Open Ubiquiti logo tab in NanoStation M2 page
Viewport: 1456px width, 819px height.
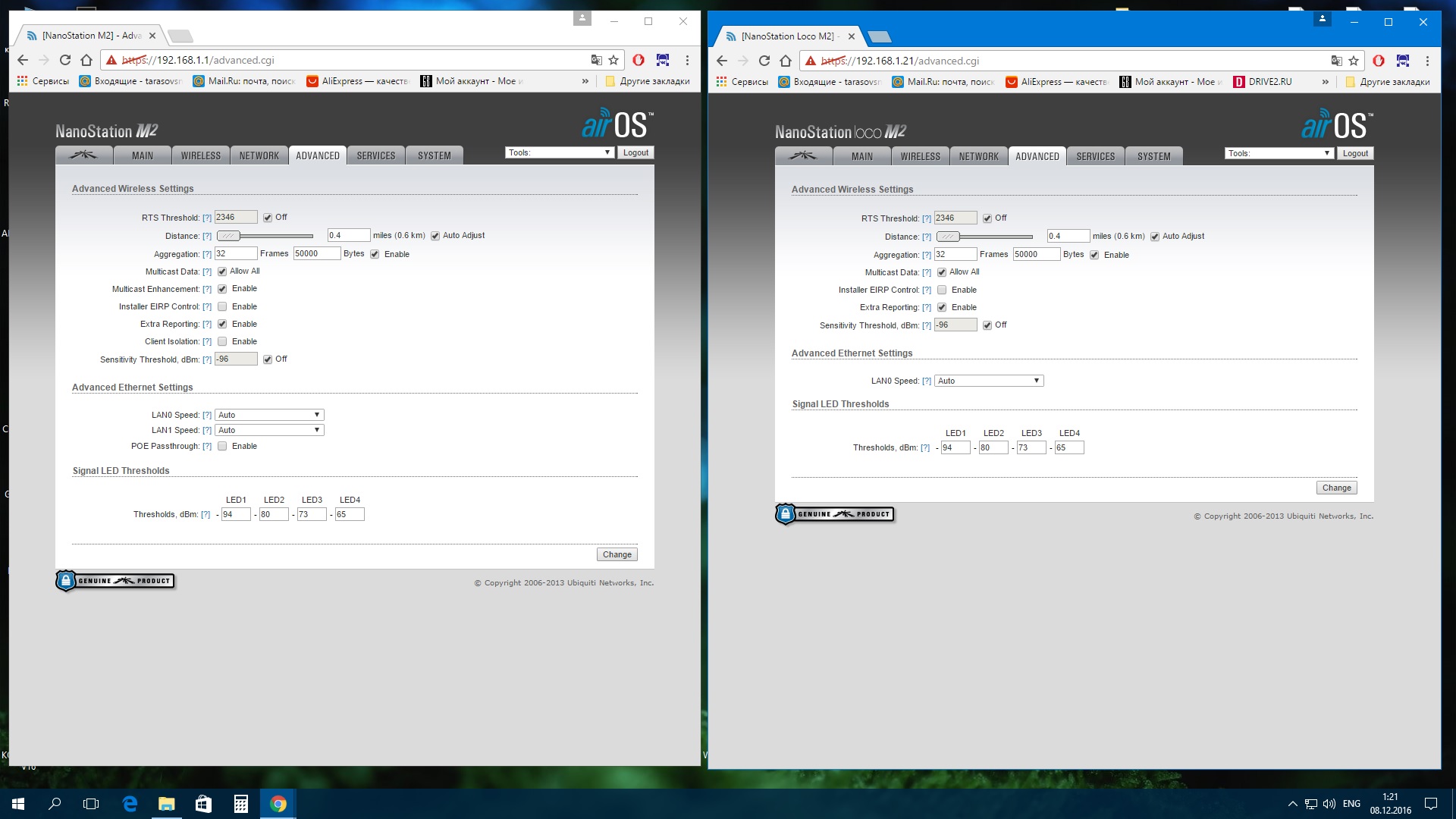[x=83, y=155]
